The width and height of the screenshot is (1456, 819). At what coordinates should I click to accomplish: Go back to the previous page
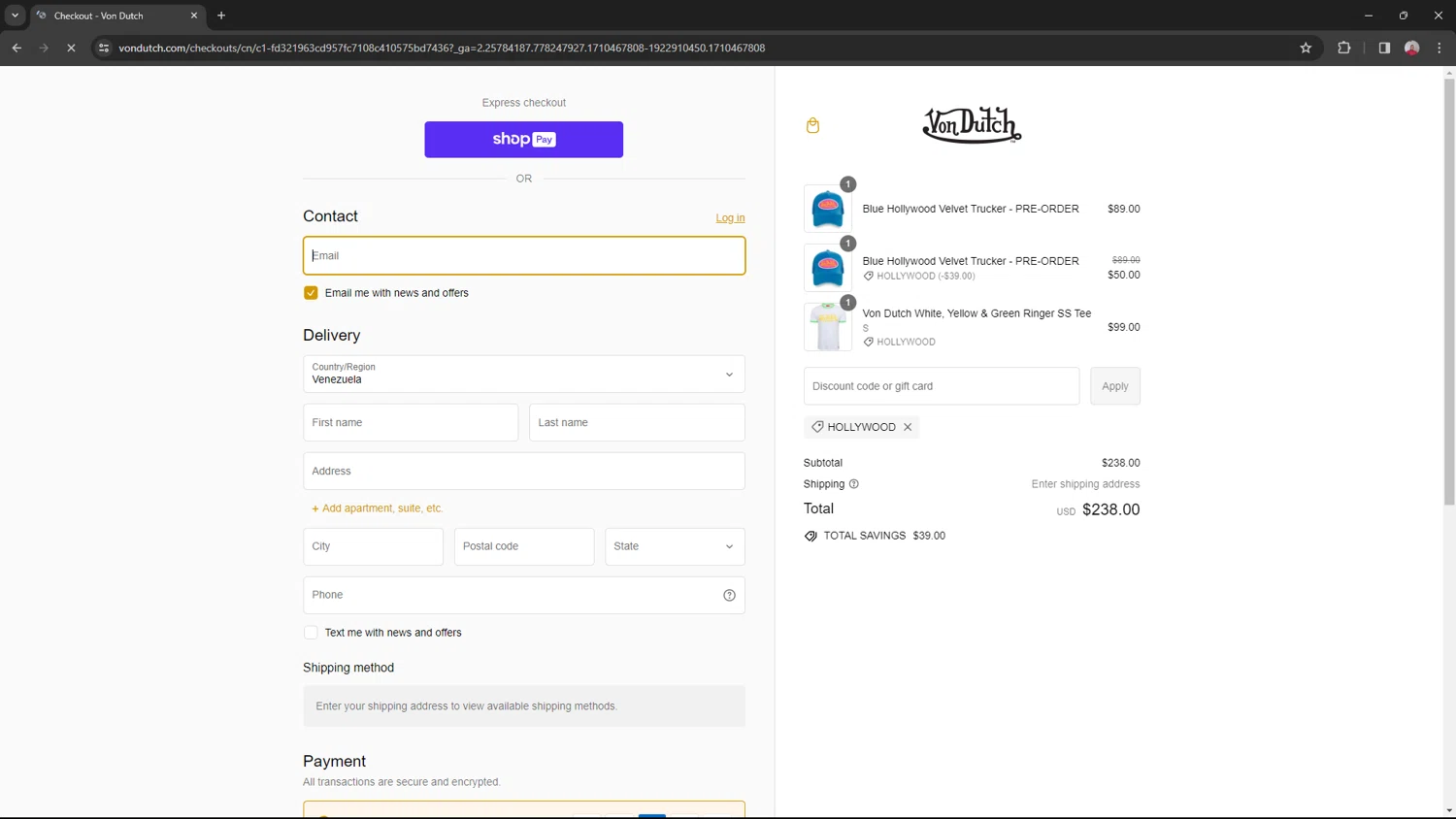point(17,48)
